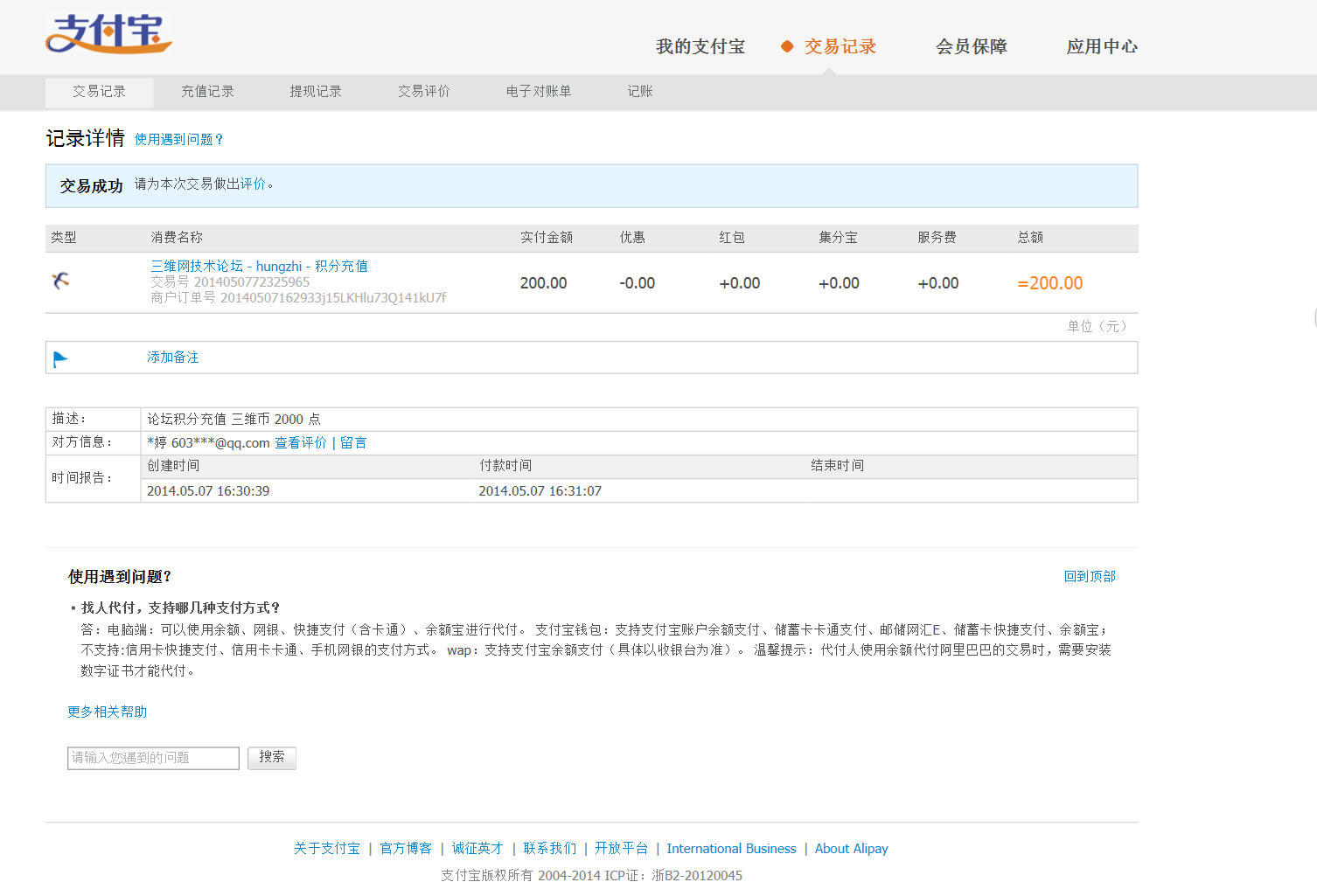Click the payment time 2014.05.07 16:31:07
The height and width of the screenshot is (896, 1317).
coord(540,491)
